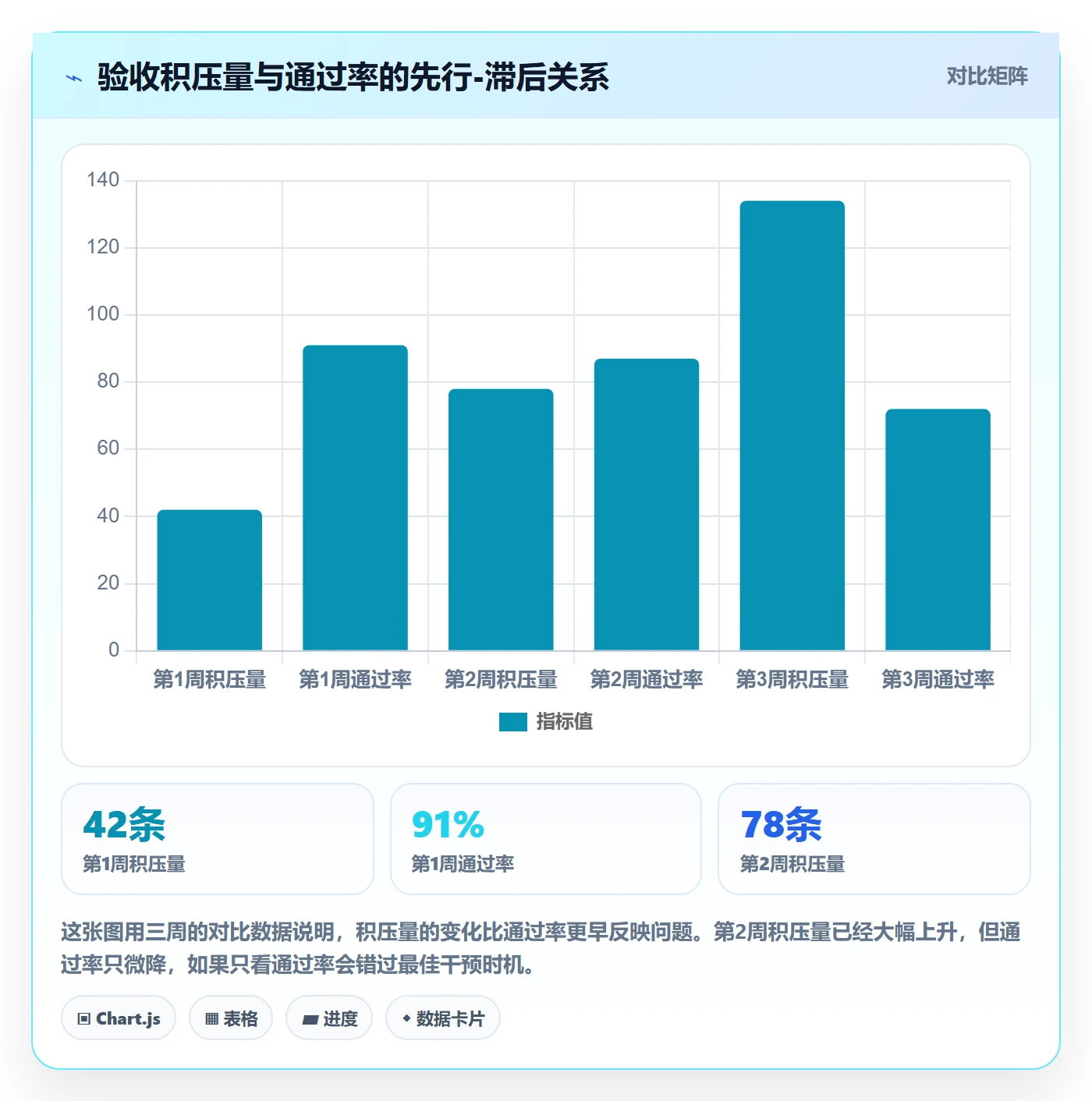The height and width of the screenshot is (1101, 1092).
Task: Toggle the 指标值 legend color swatch
Action: pyautogui.click(x=513, y=722)
